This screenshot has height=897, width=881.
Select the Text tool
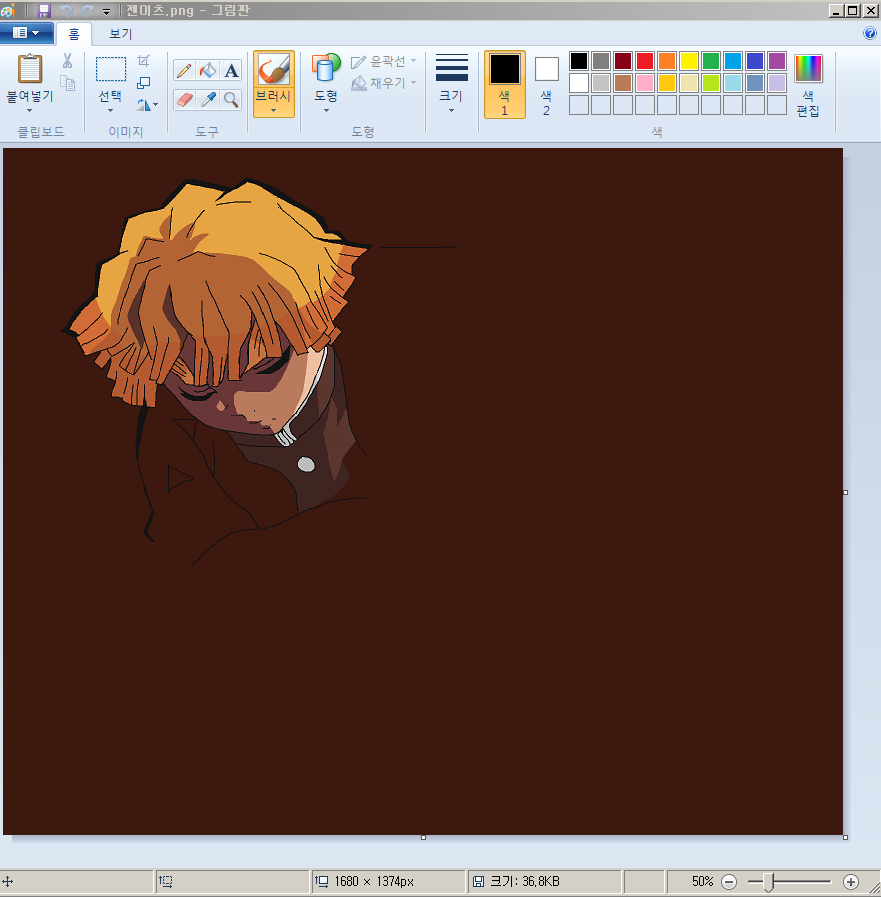tap(231, 70)
